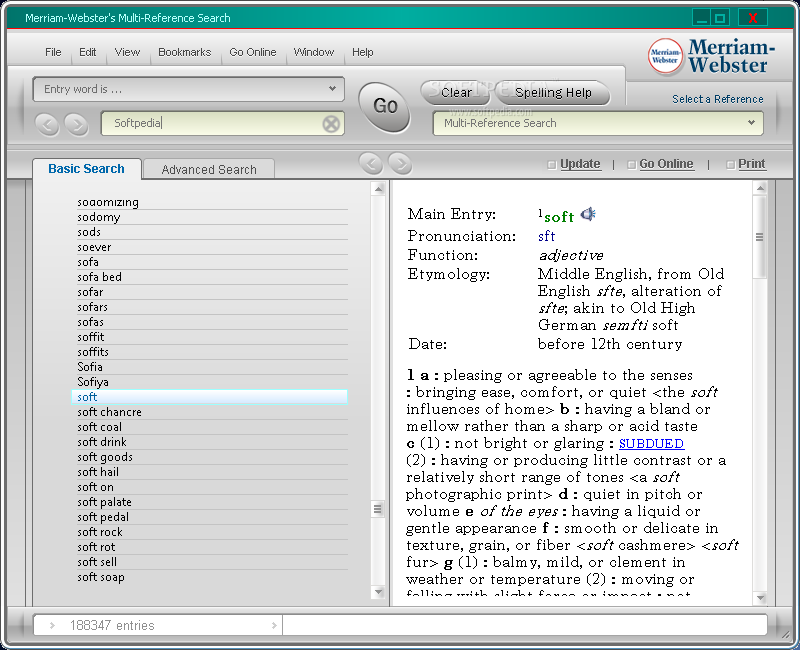Select 'soft rock' in the word list
The width and height of the screenshot is (800, 650).
coord(210,532)
